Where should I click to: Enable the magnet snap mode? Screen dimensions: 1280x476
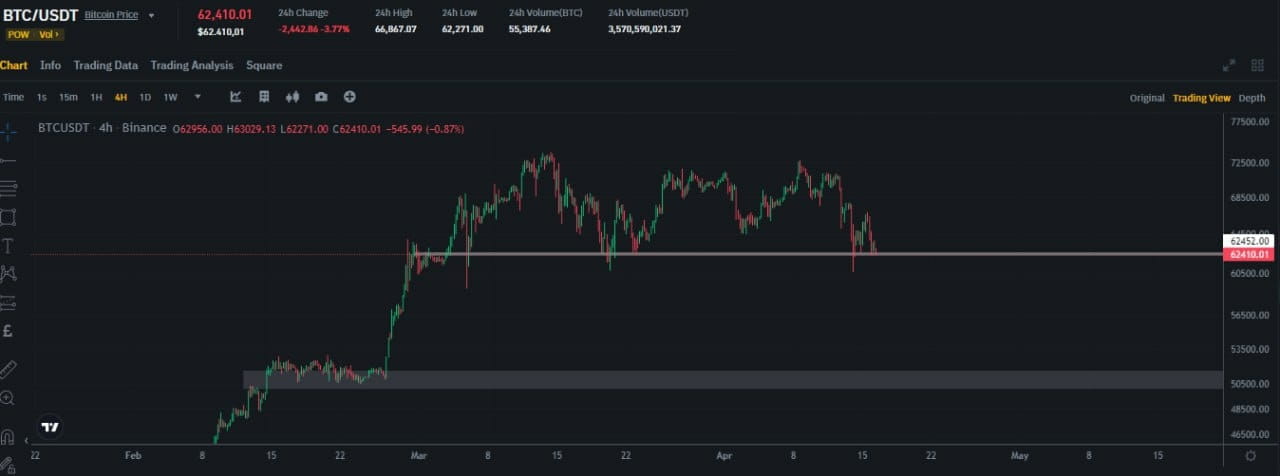coord(8,437)
